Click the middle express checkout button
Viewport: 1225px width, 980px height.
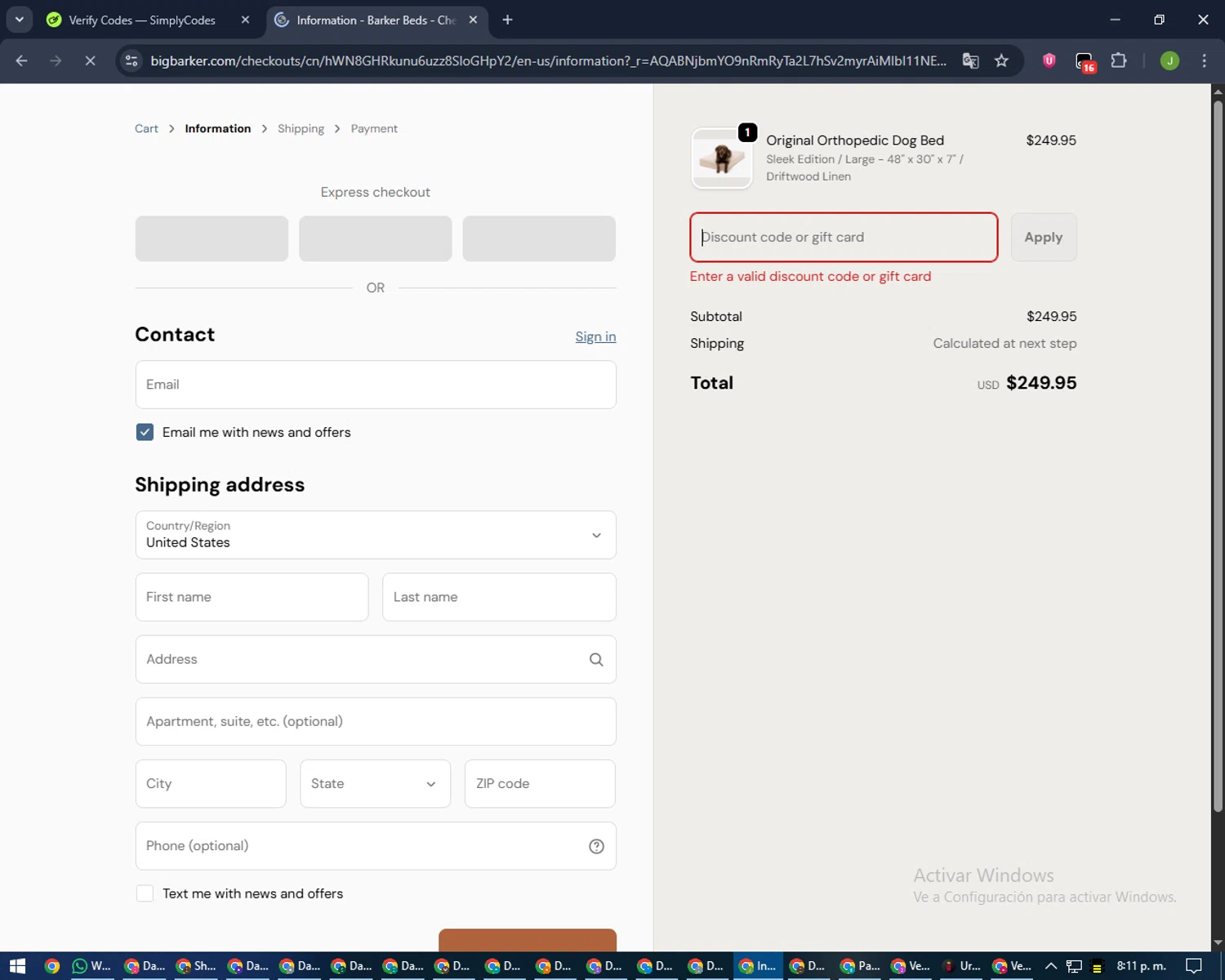click(x=375, y=238)
